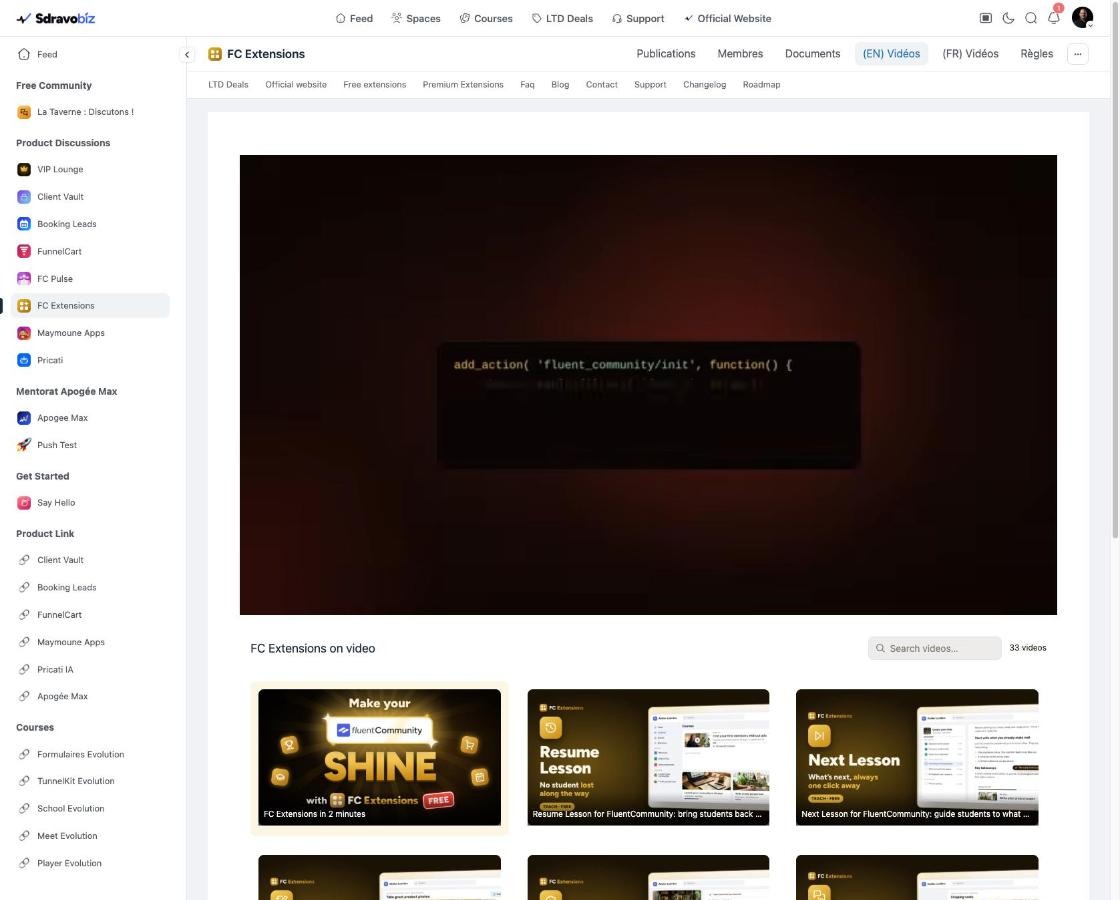This screenshot has width=1120, height=900.
Task: Open Formulaires Evolution course link
Action: click(x=81, y=754)
